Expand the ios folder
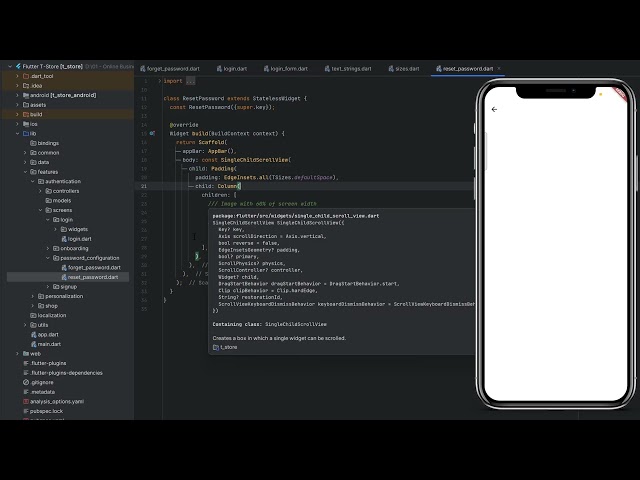The width and height of the screenshot is (640, 480). (17, 124)
